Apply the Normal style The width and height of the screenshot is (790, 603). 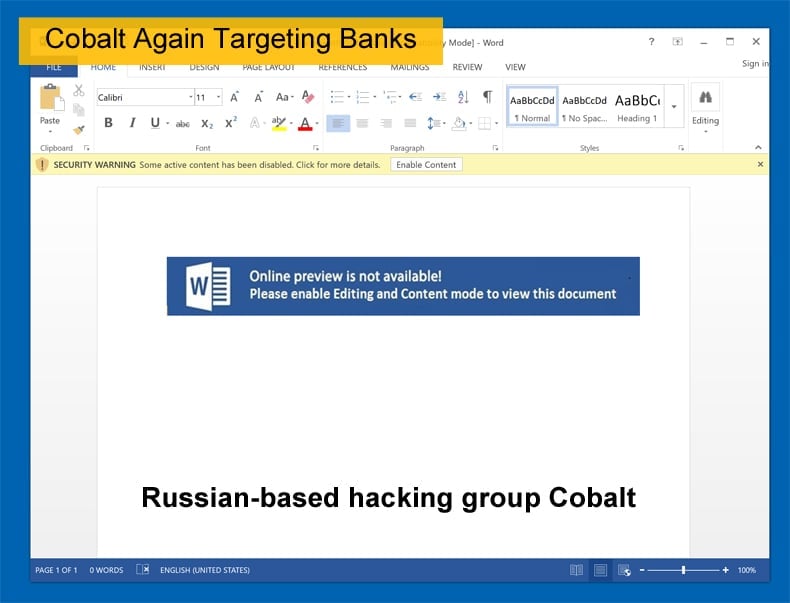[x=532, y=106]
